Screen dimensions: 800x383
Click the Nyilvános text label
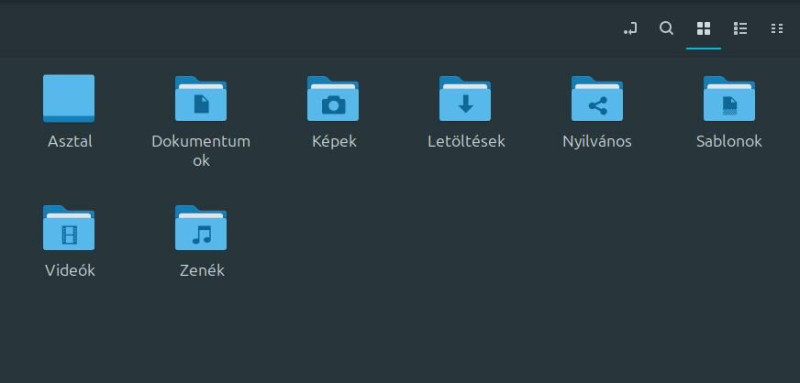[x=597, y=141]
